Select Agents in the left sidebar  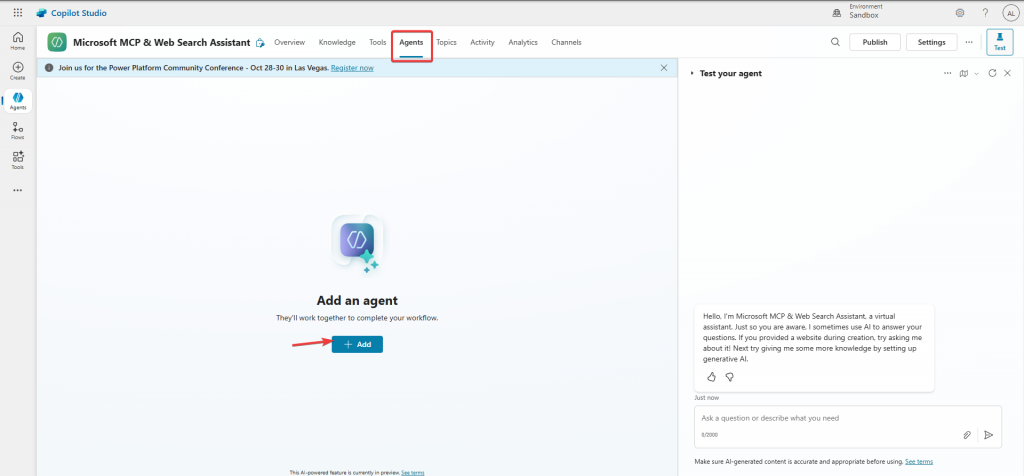[18, 101]
